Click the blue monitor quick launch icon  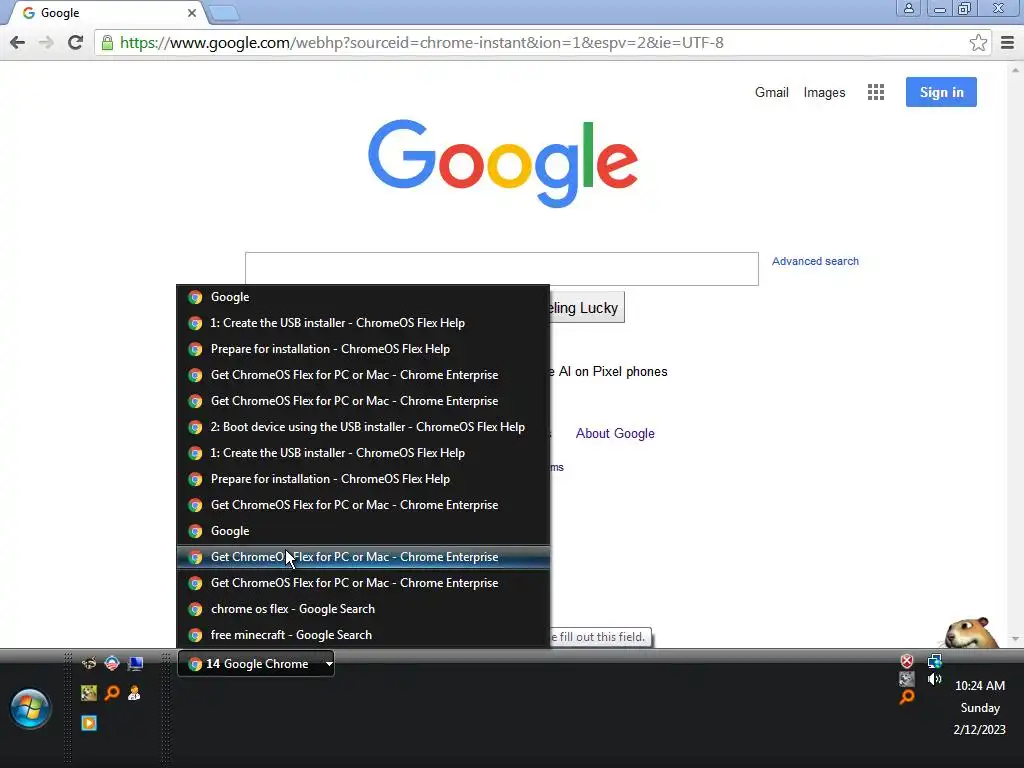[x=135, y=664]
